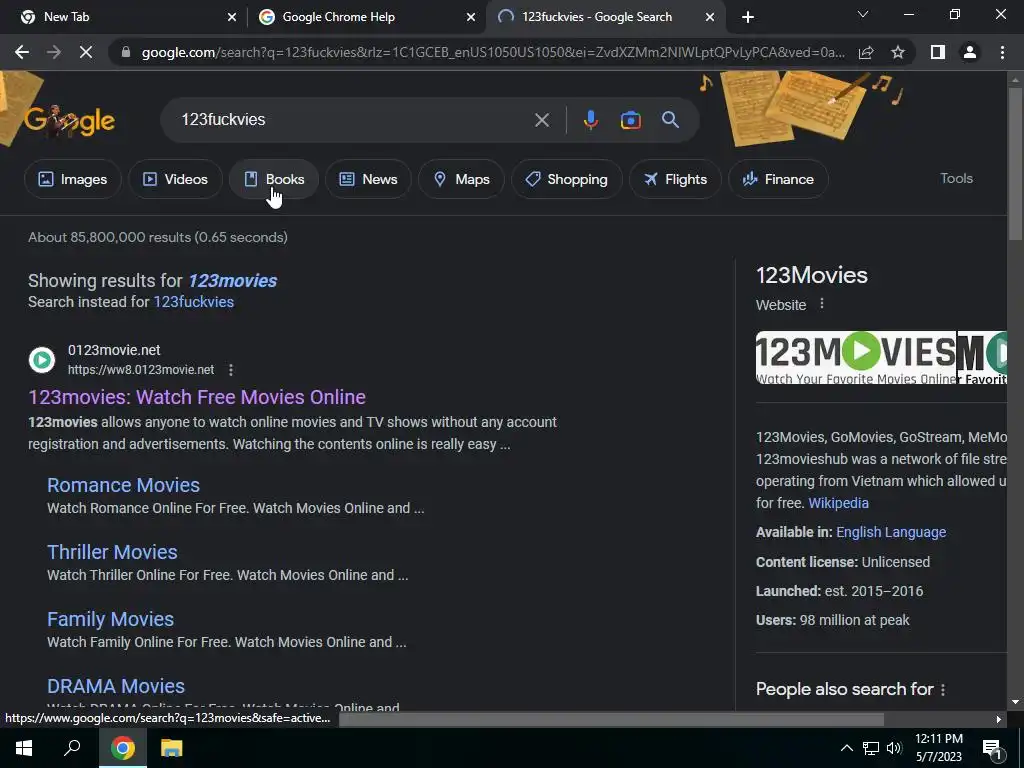The width and height of the screenshot is (1024, 768).
Task: Open the Wikipedia link in knowledge panel
Action: pyautogui.click(x=839, y=503)
